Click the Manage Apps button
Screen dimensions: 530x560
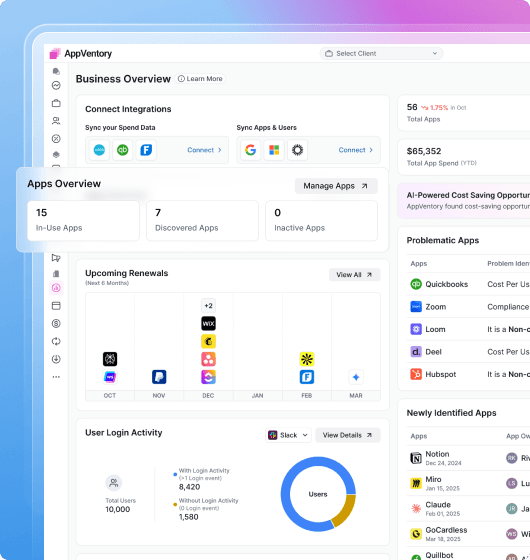point(336,186)
